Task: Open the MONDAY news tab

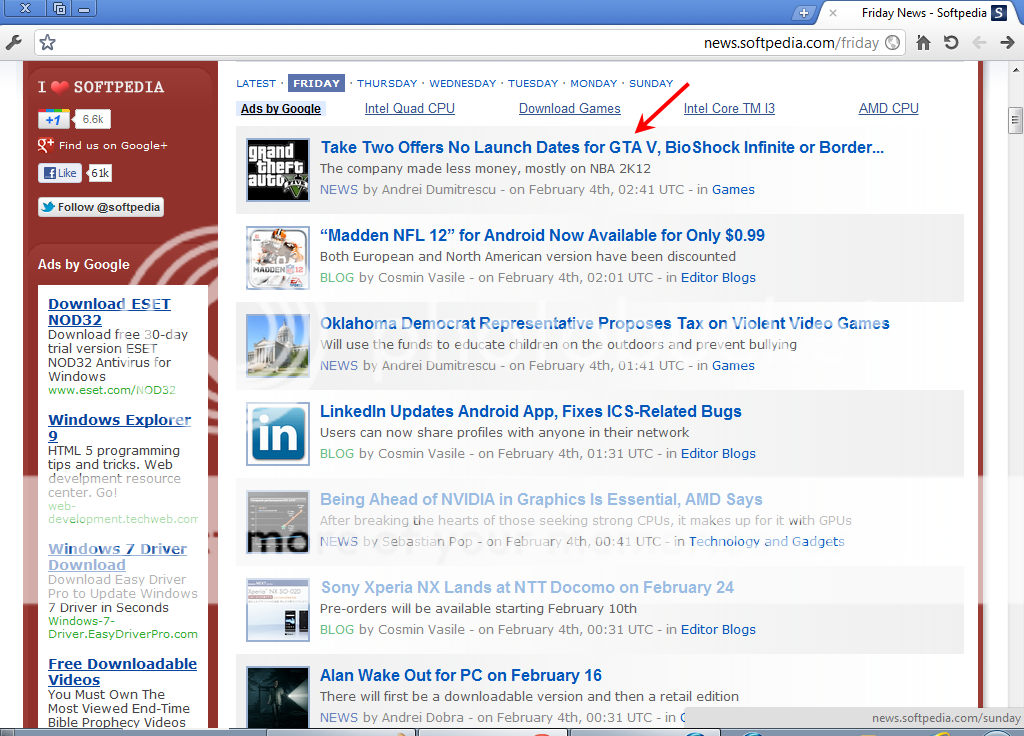Action: (x=594, y=84)
